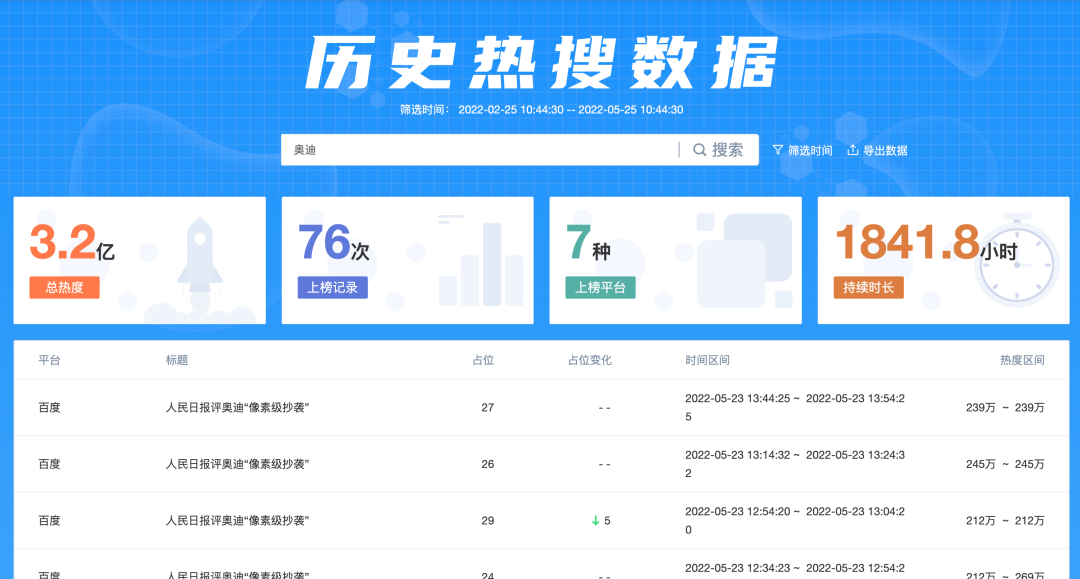The image size is (1080, 579).
Task: Click the green down arrow beside 5
Action: [595, 520]
